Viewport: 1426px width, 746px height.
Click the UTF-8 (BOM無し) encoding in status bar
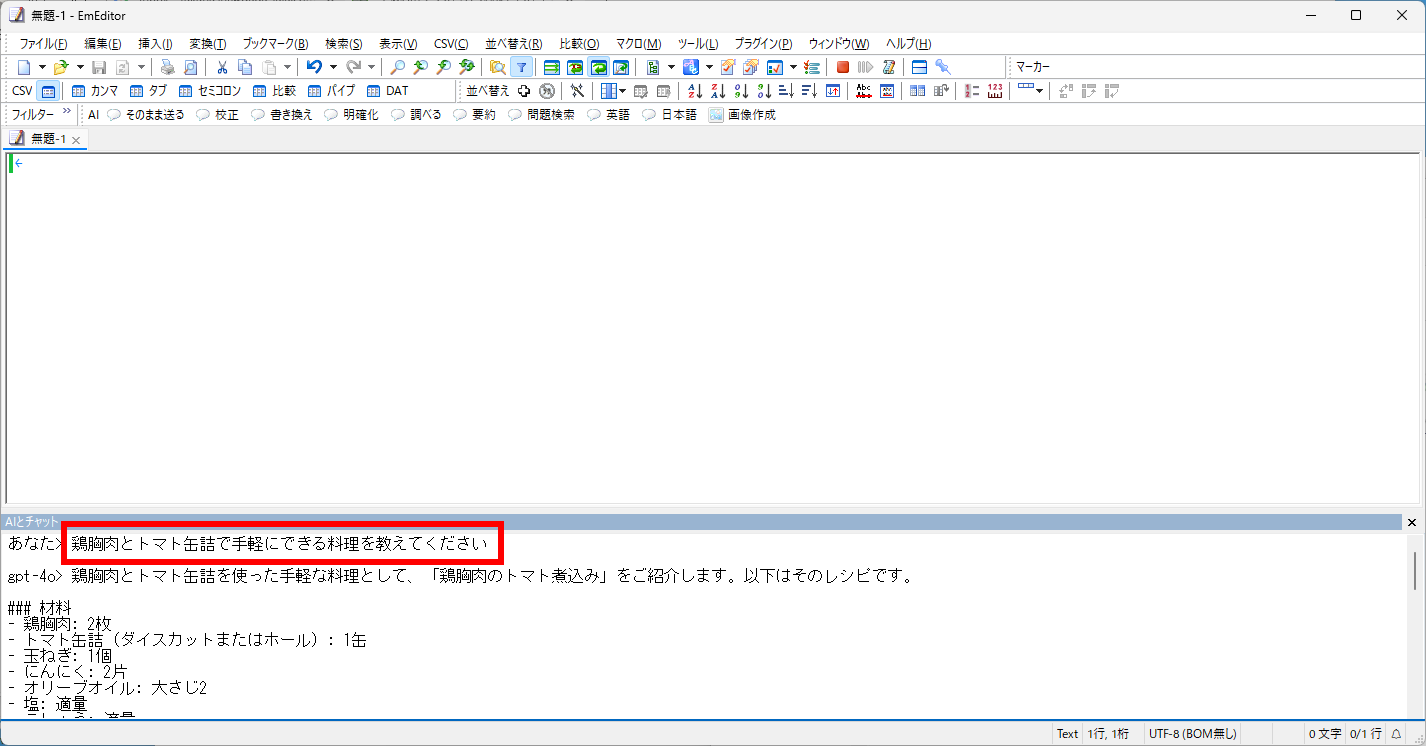(1194, 734)
